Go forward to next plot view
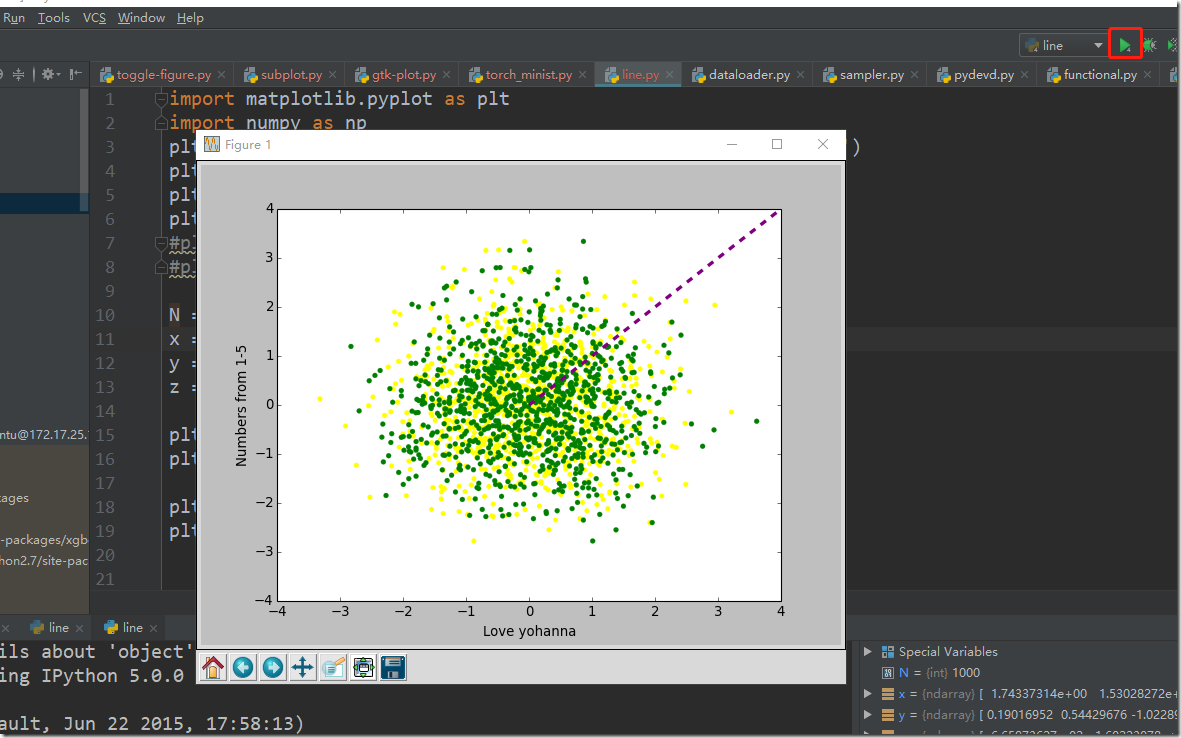The image size is (1181, 738). click(273, 667)
